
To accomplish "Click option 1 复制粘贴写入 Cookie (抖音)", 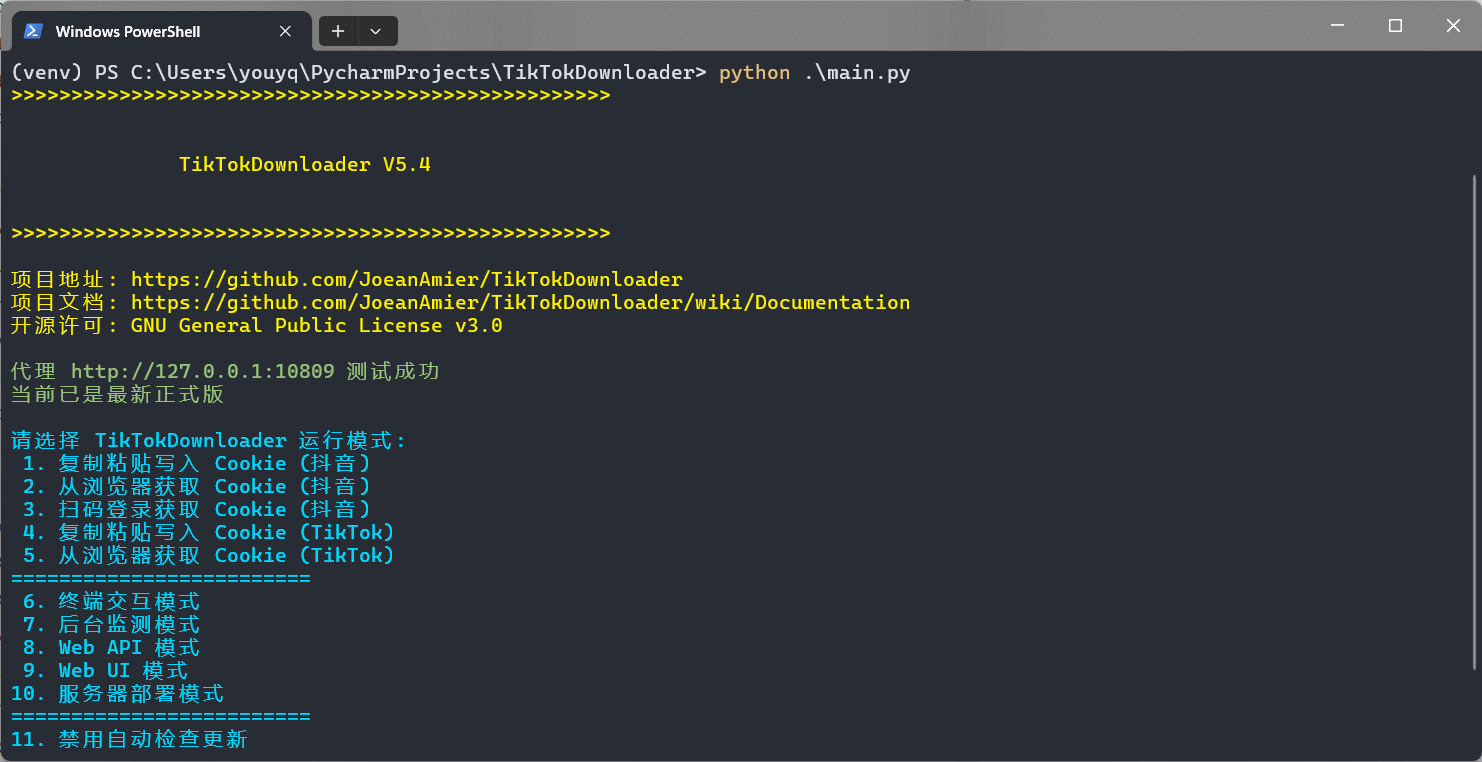I will click(x=197, y=463).
